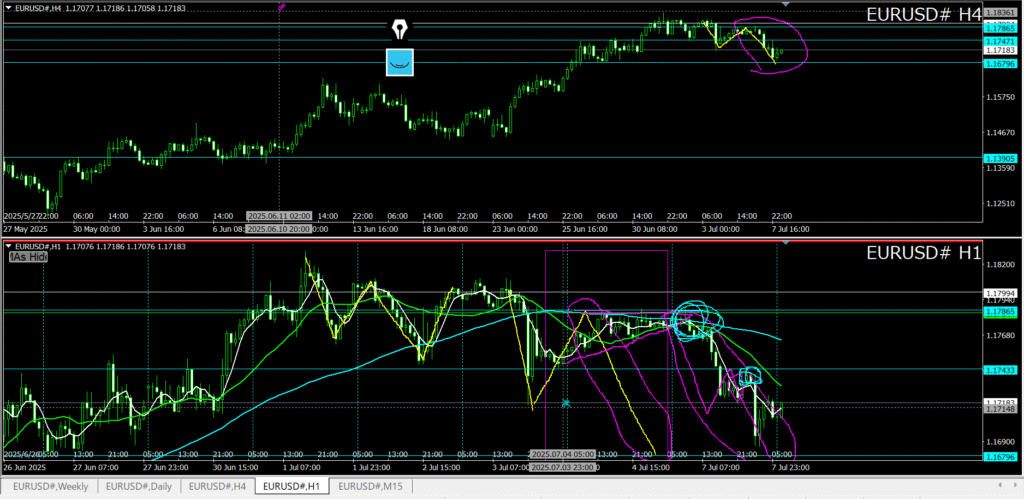Open the EURUSD#,H4 chart tab
This screenshot has width=1024, height=499.
[x=217, y=486]
